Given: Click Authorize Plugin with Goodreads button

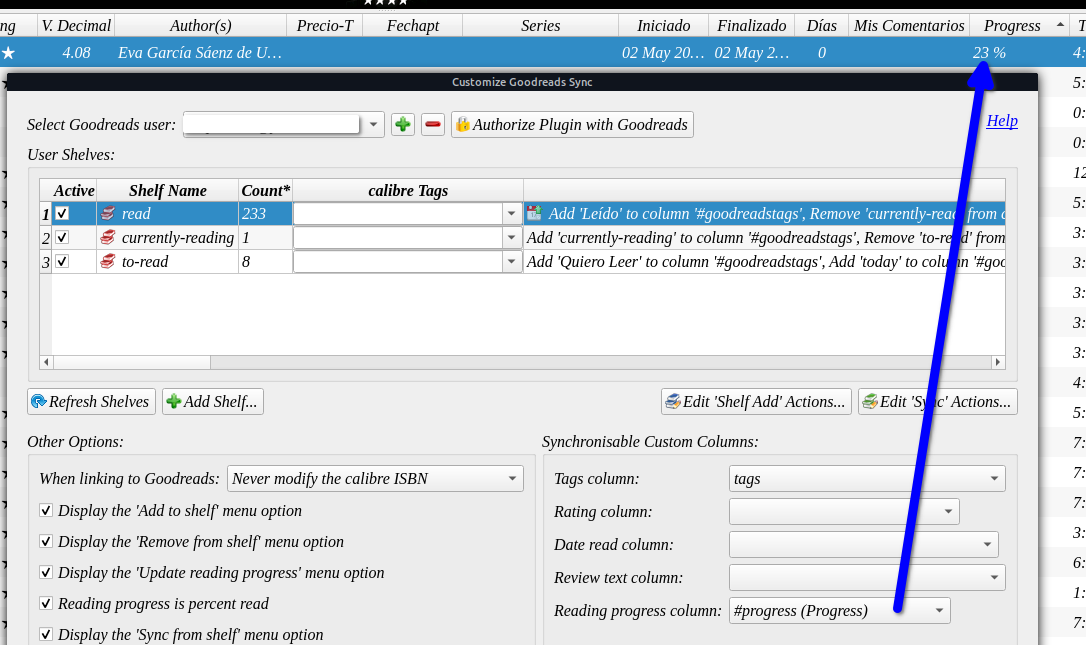Looking at the screenshot, I should (x=572, y=125).
